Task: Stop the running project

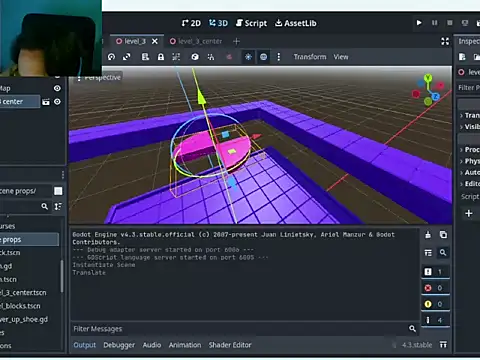Action: [x=450, y=23]
